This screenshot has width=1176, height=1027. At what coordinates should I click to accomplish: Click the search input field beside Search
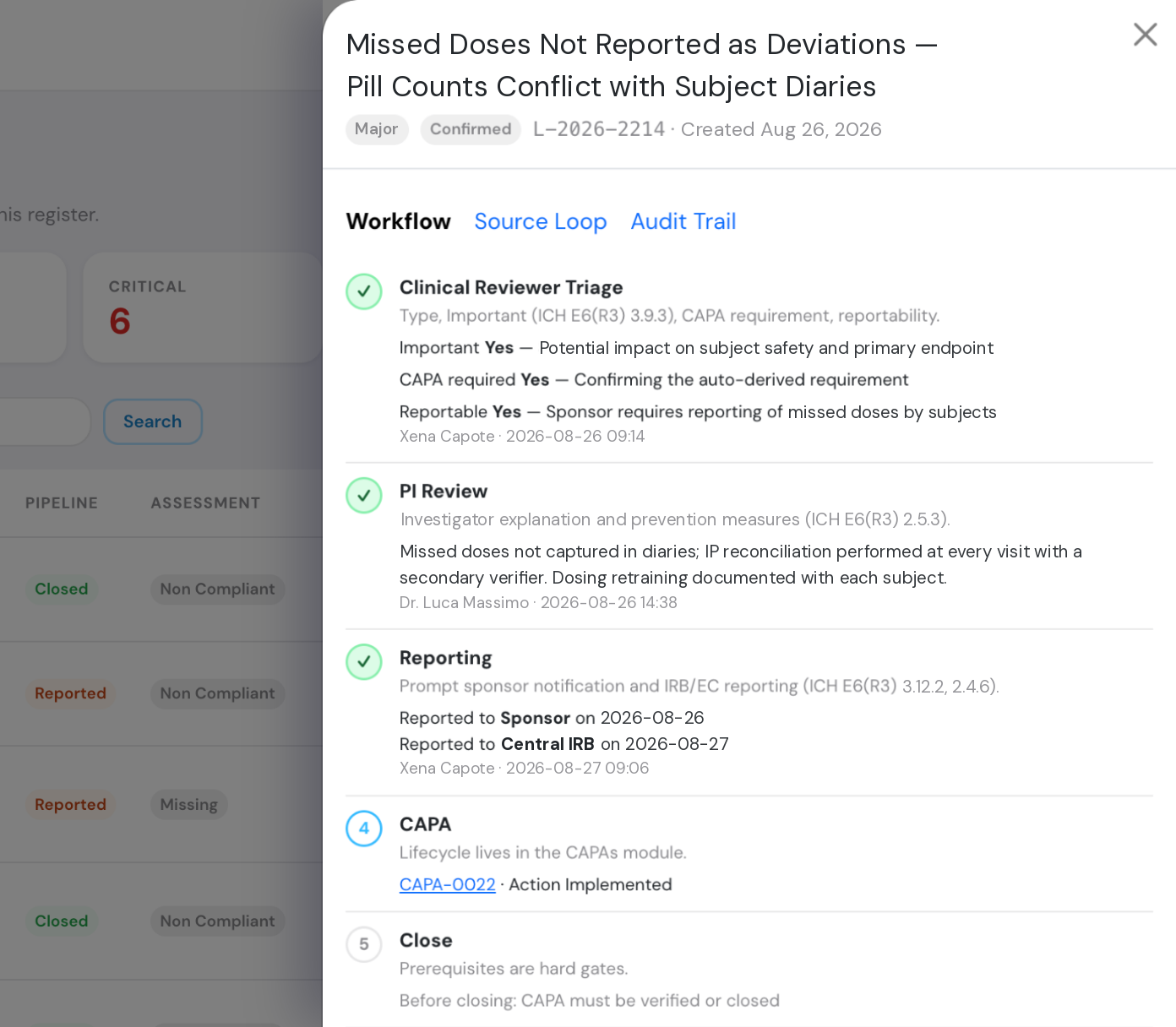pos(44,421)
